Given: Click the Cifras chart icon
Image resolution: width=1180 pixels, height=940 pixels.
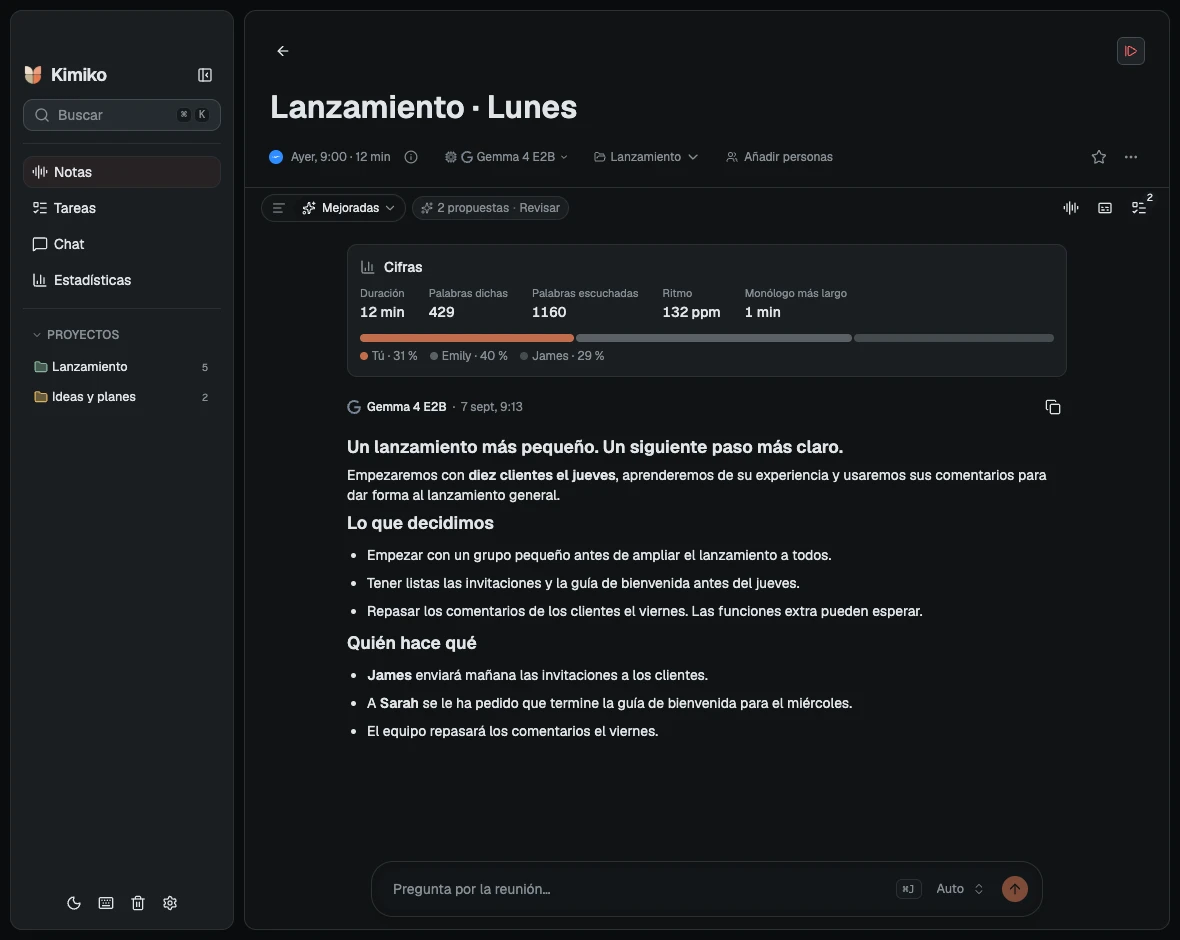Looking at the screenshot, I should point(367,267).
